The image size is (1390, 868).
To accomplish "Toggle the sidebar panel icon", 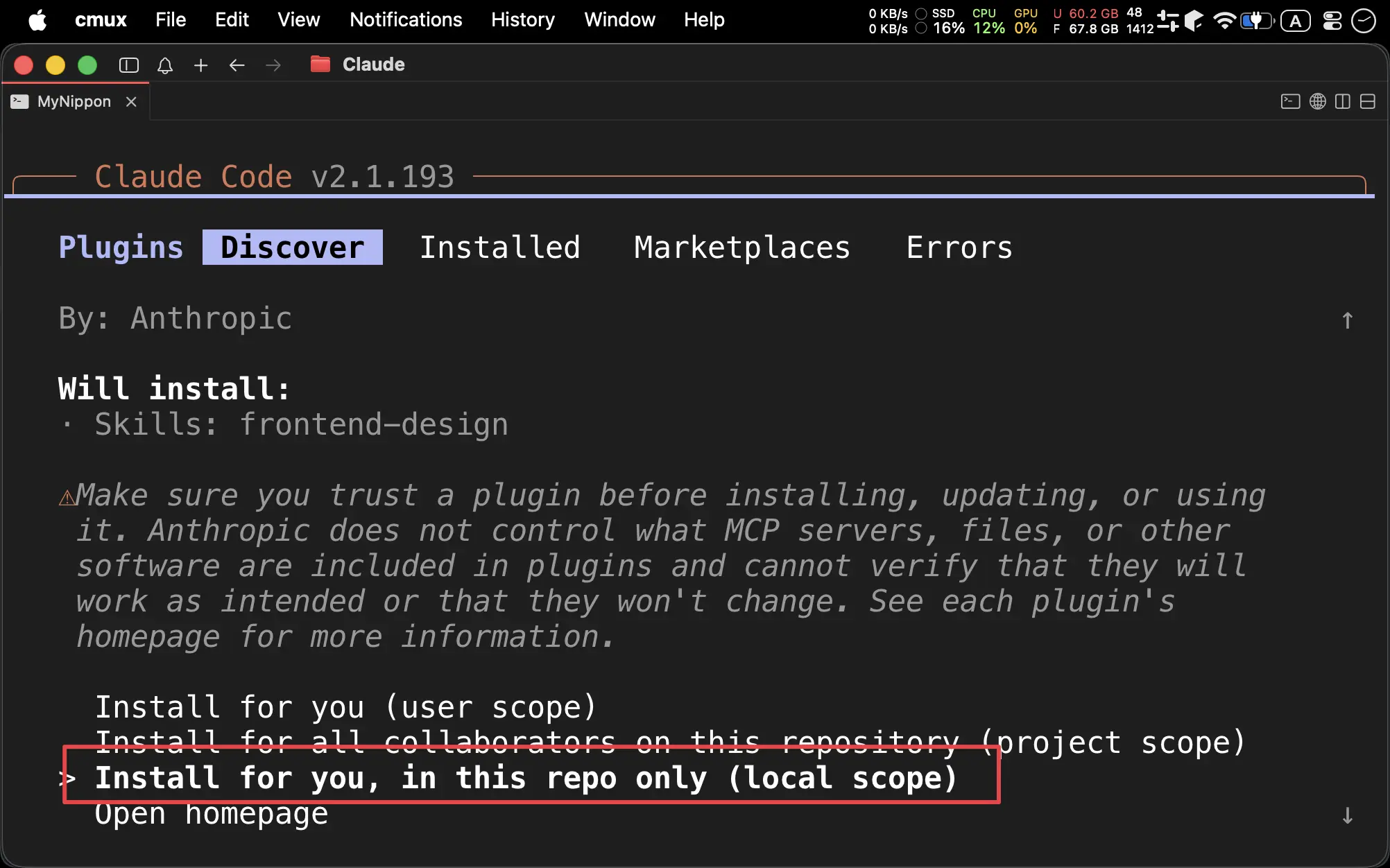I will (x=129, y=65).
